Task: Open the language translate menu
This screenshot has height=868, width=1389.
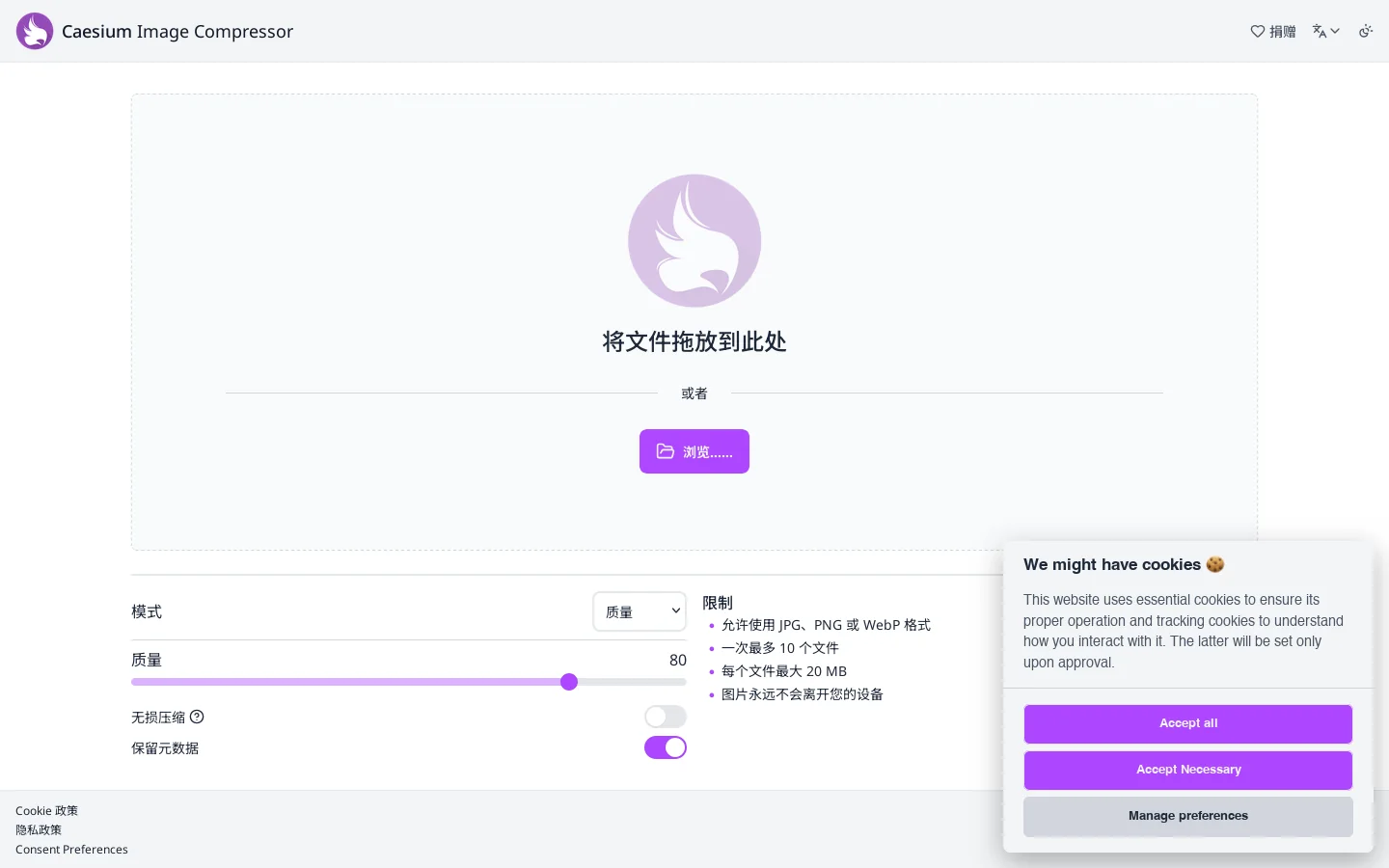Action: coord(1326,31)
